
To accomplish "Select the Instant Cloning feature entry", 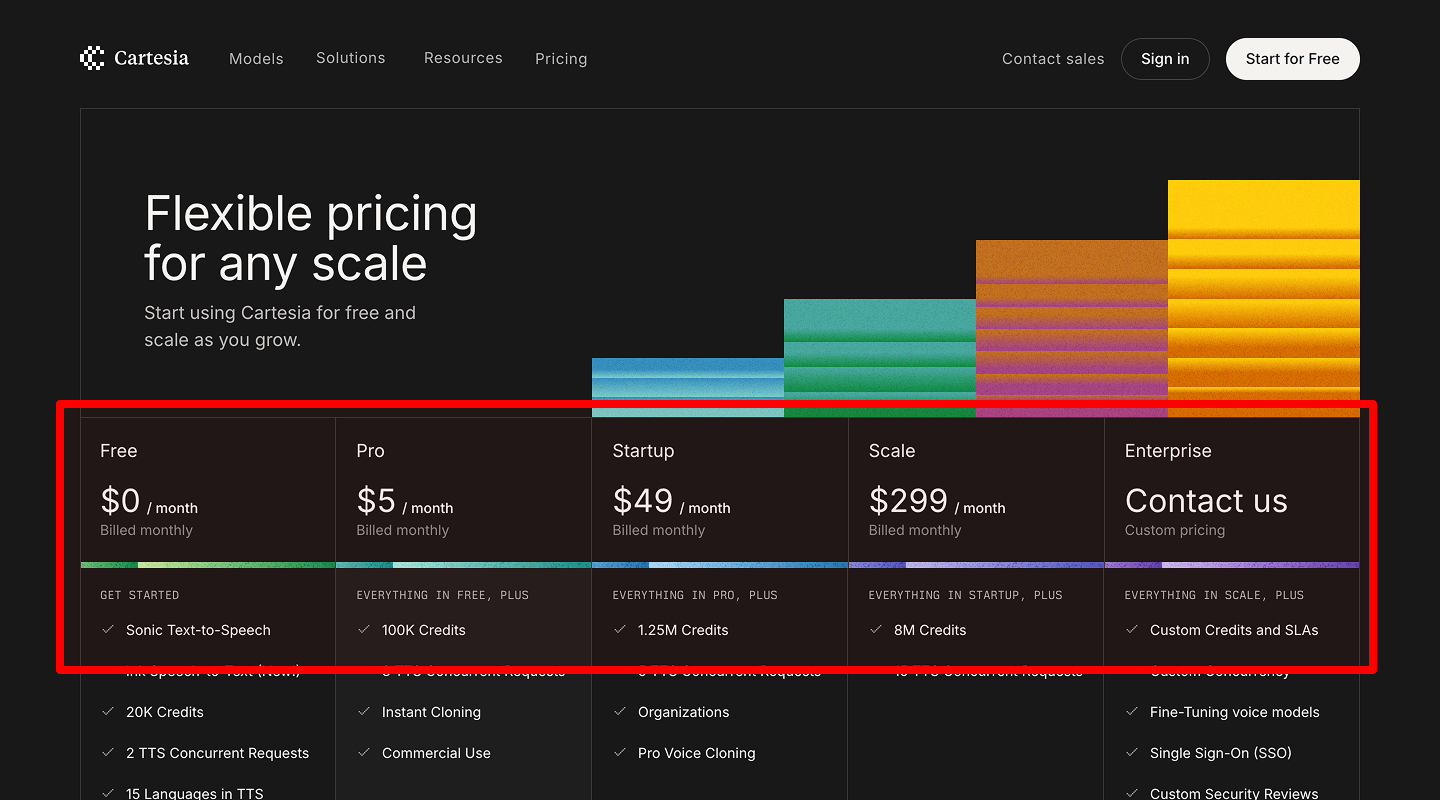I will coord(432,712).
